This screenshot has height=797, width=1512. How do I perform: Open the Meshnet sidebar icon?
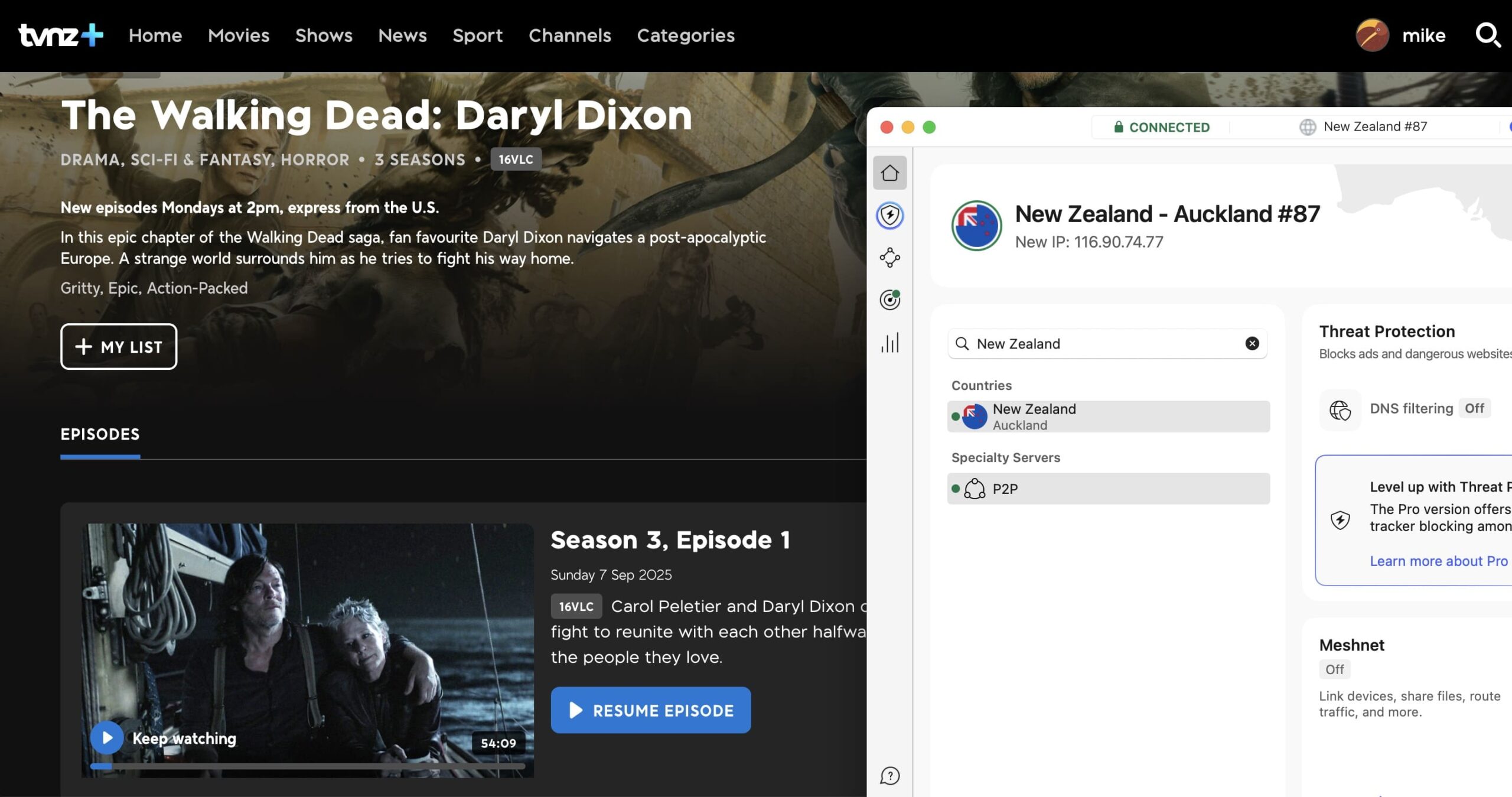(889, 258)
